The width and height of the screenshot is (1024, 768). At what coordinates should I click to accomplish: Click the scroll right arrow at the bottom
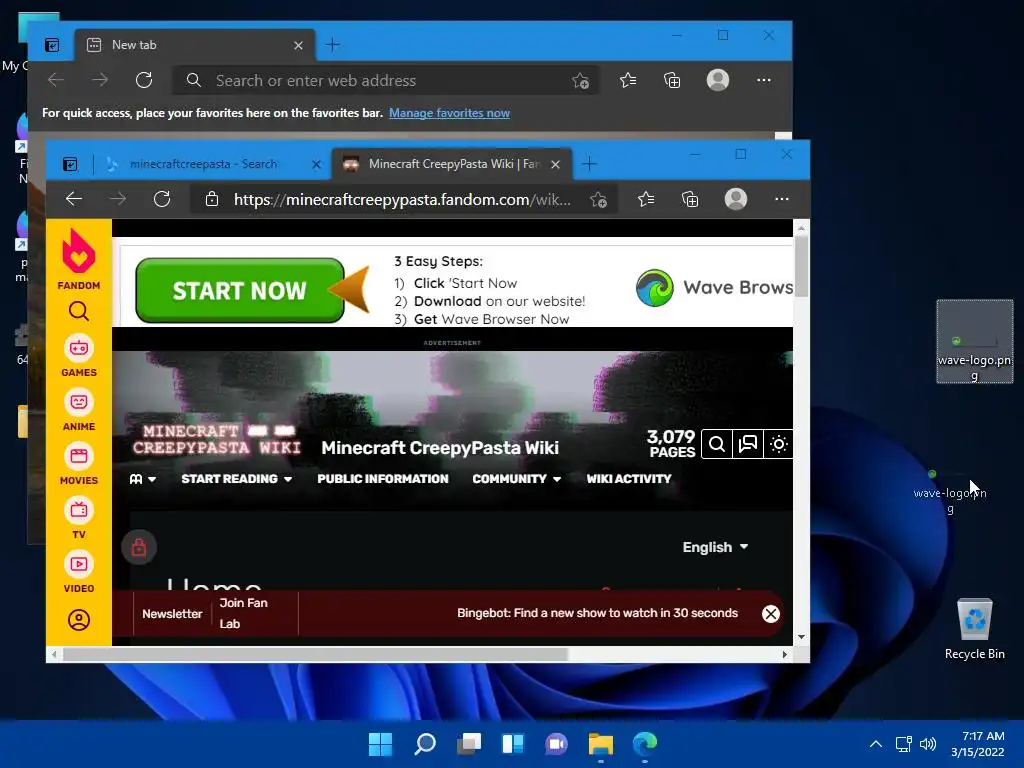point(784,654)
